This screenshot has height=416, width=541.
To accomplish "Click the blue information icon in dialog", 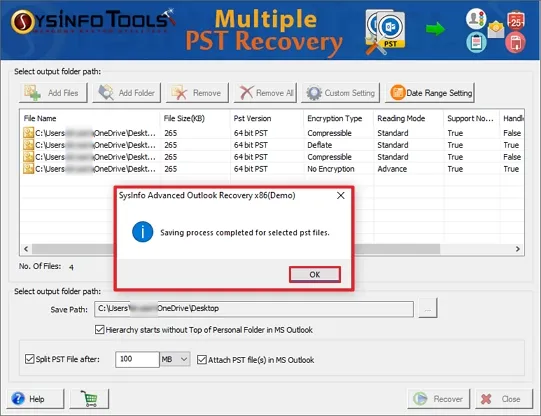I will [142, 232].
